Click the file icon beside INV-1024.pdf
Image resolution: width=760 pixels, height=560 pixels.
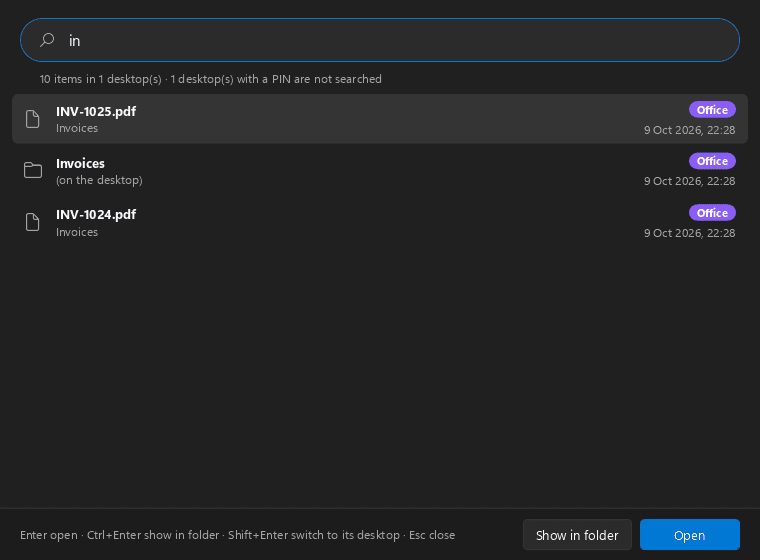coord(32,222)
